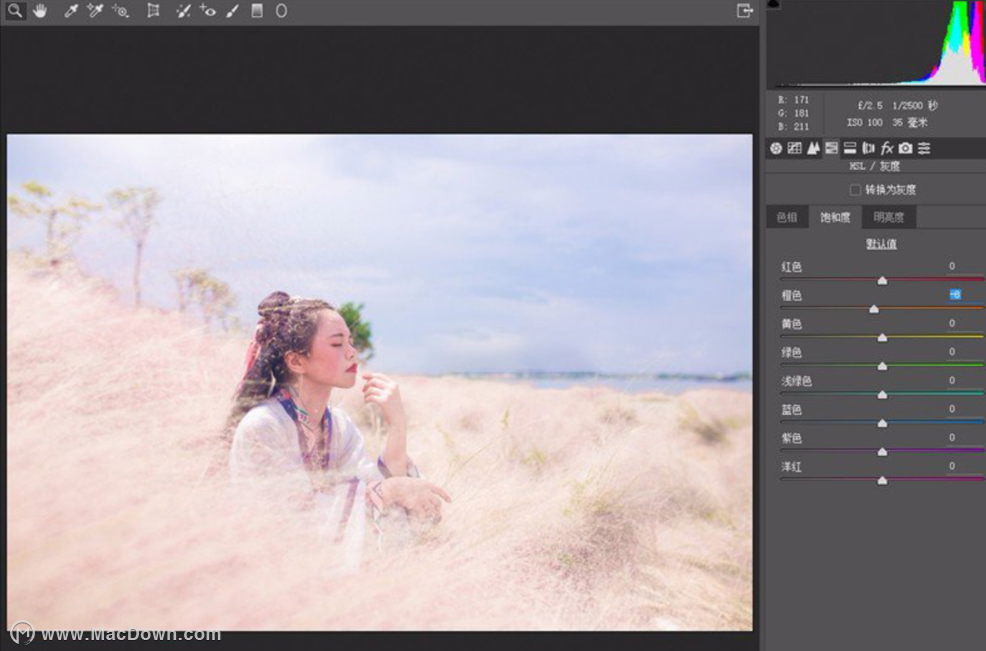The height and width of the screenshot is (651, 986).
Task: Open the HSL / Grayscale panel icon
Action: (x=831, y=148)
